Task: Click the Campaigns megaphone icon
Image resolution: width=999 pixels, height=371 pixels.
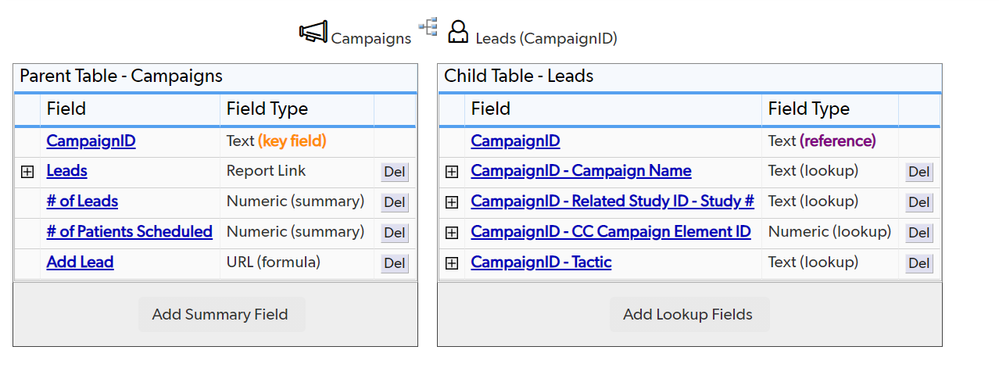Action: [313, 32]
